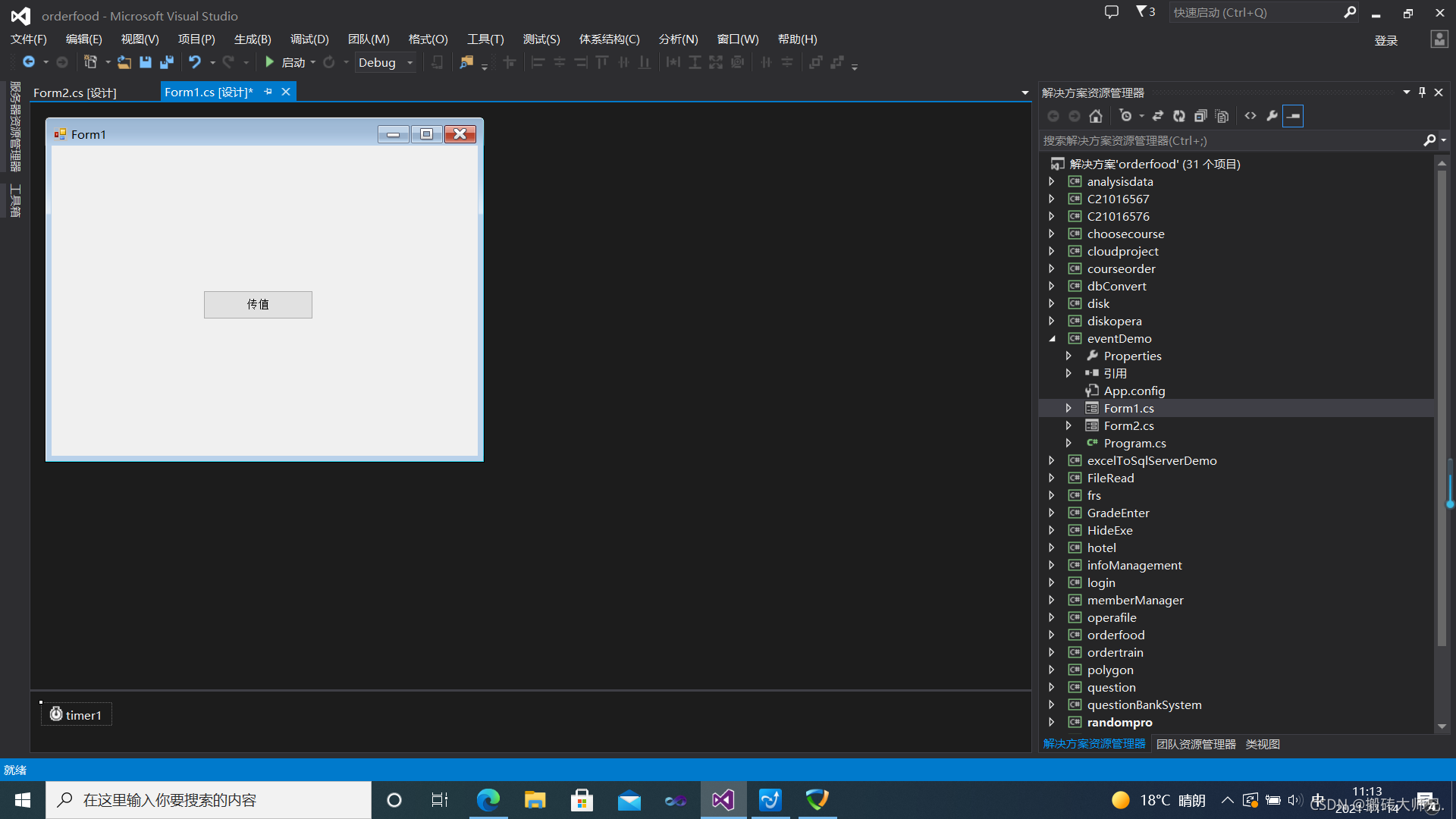Toggle the Preview Selected Items button
The height and width of the screenshot is (819, 1456).
point(1293,116)
